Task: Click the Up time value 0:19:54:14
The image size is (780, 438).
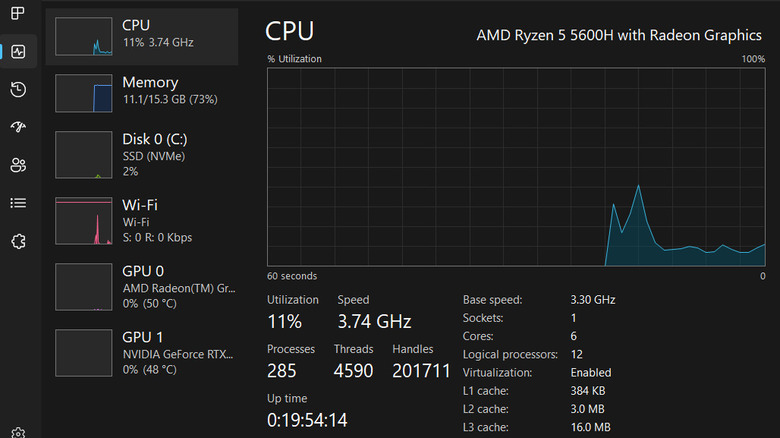Action: pos(307,420)
